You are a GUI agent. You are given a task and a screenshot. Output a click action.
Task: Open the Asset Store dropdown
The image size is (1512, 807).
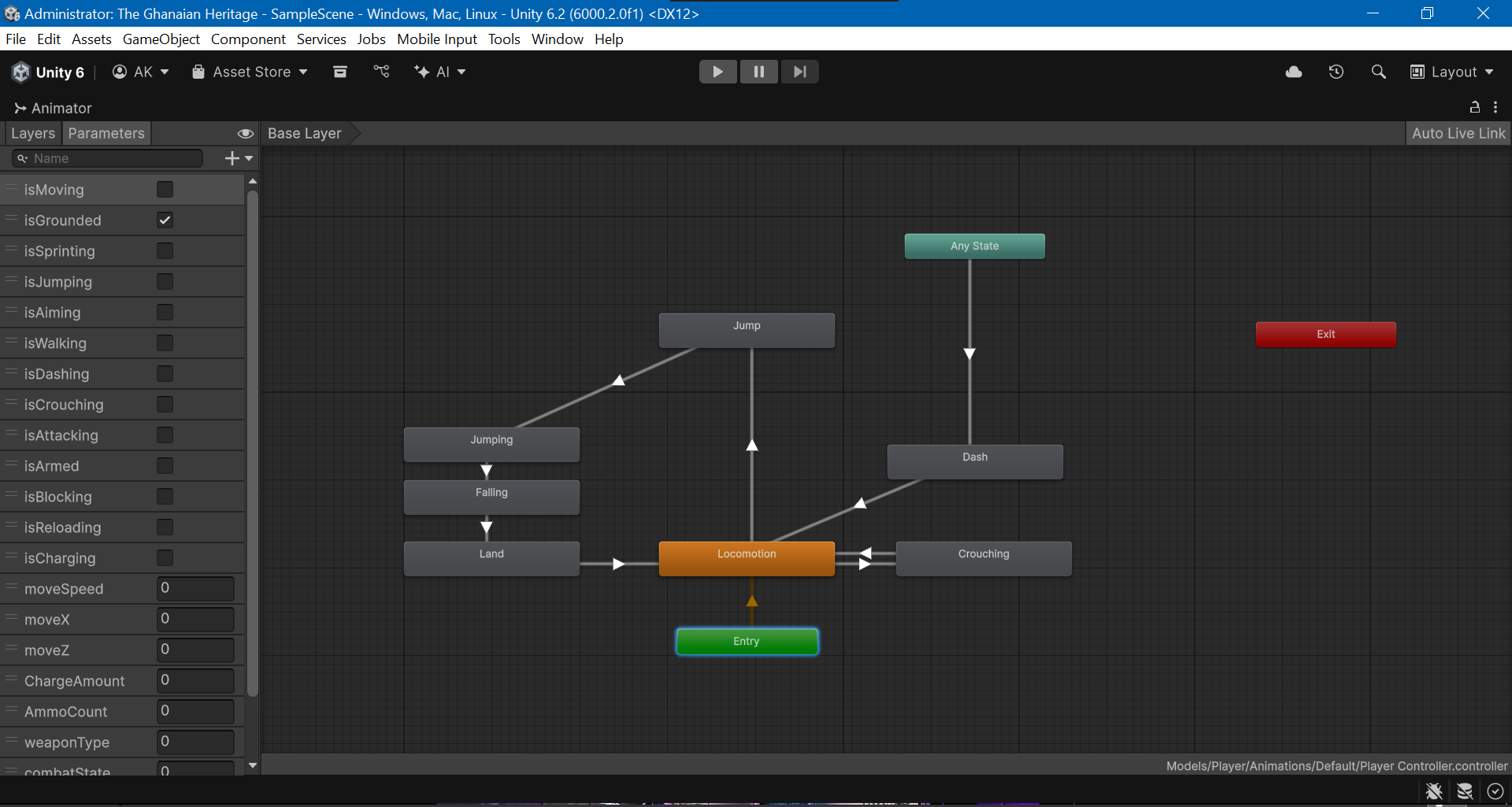(250, 72)
